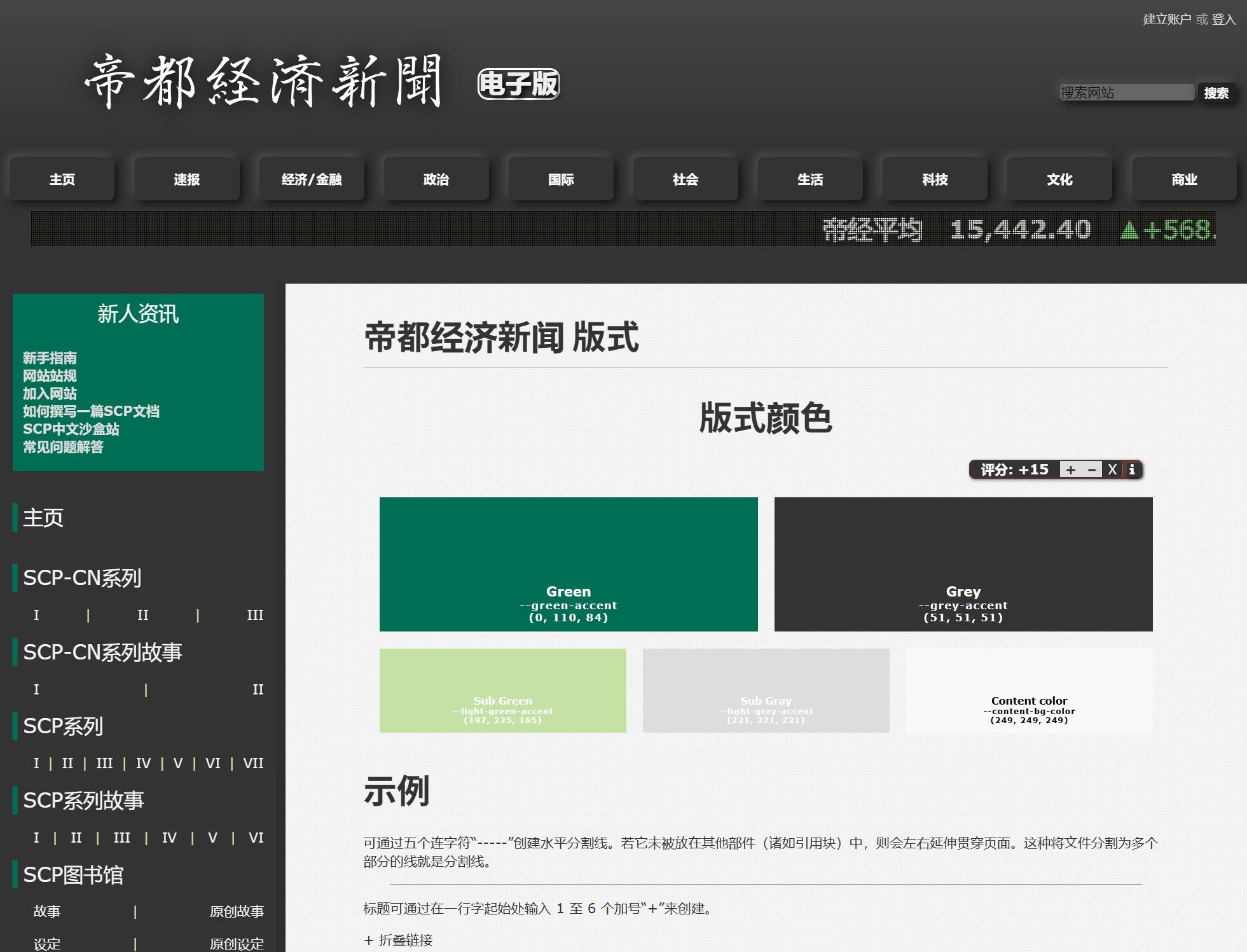Open the rating info i icon
1247x952 pixels.
pyautogui.click(x=1132, y=470)
